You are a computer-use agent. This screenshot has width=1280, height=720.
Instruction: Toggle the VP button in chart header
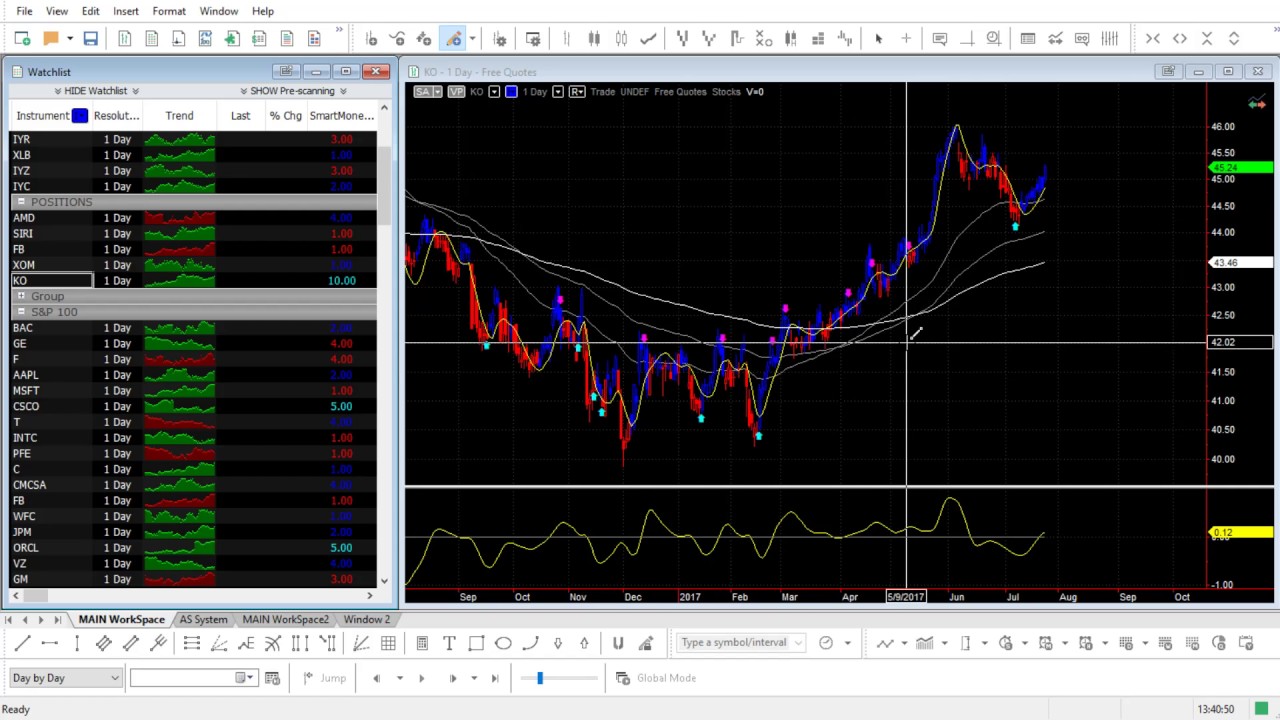tap(456, 92)
